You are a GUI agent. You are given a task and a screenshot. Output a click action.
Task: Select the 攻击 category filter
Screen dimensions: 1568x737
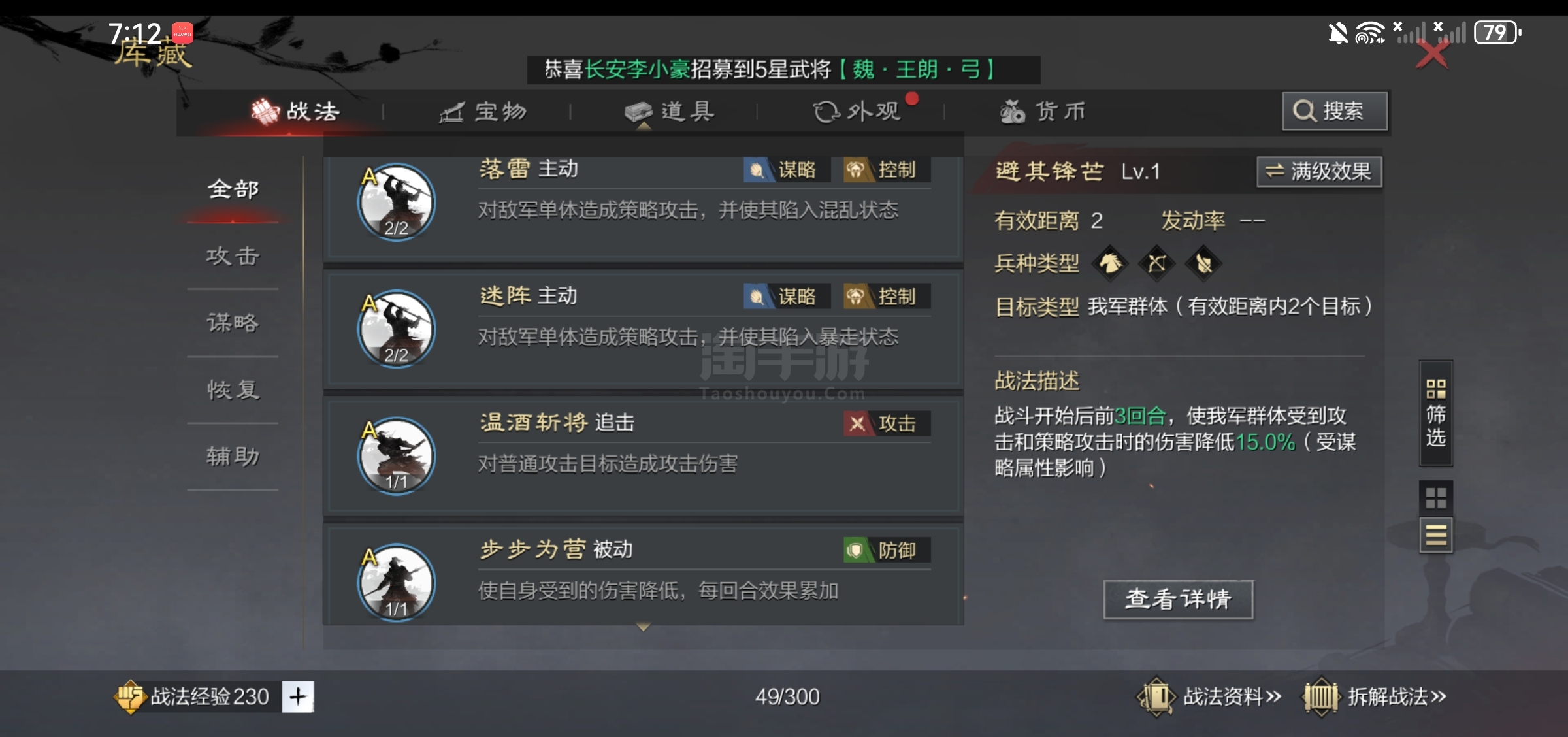(233, 255)
